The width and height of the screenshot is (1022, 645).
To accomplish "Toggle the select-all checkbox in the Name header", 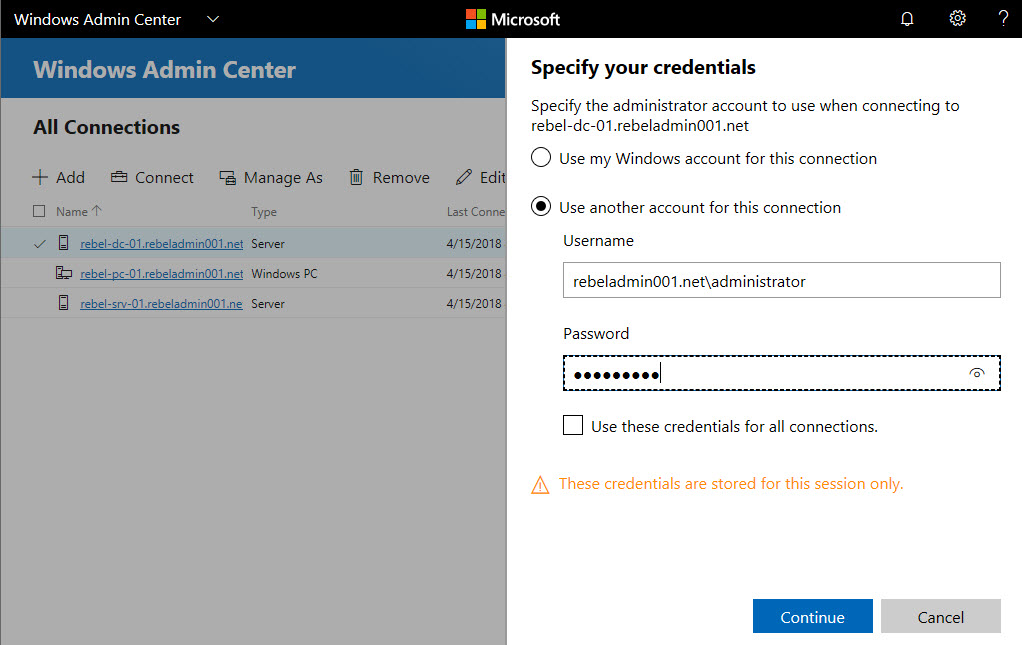I will (x=39, y=211).
